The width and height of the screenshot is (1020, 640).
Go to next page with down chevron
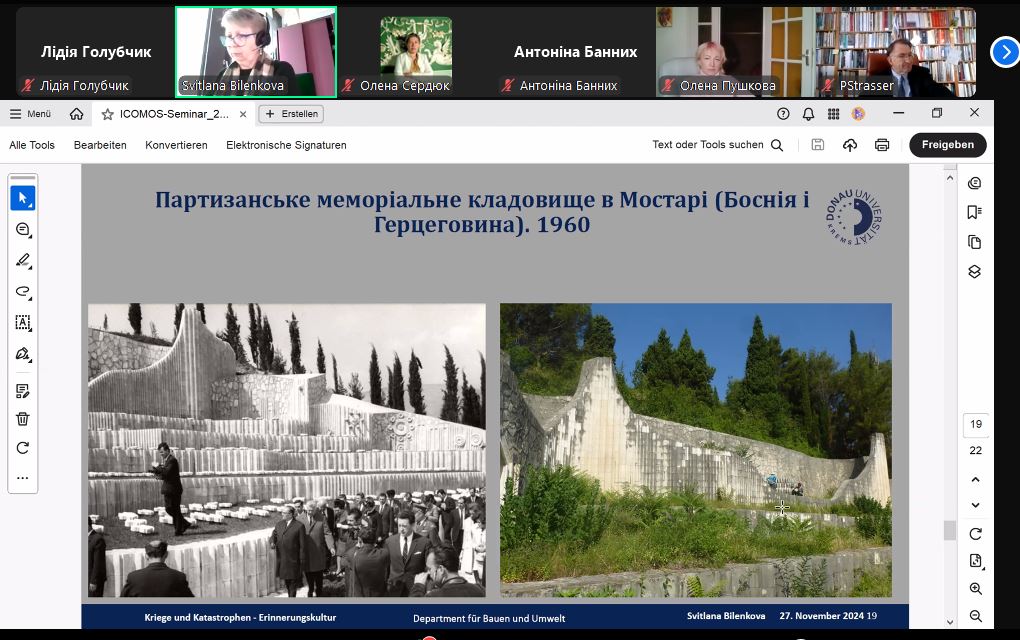[975, 505]
